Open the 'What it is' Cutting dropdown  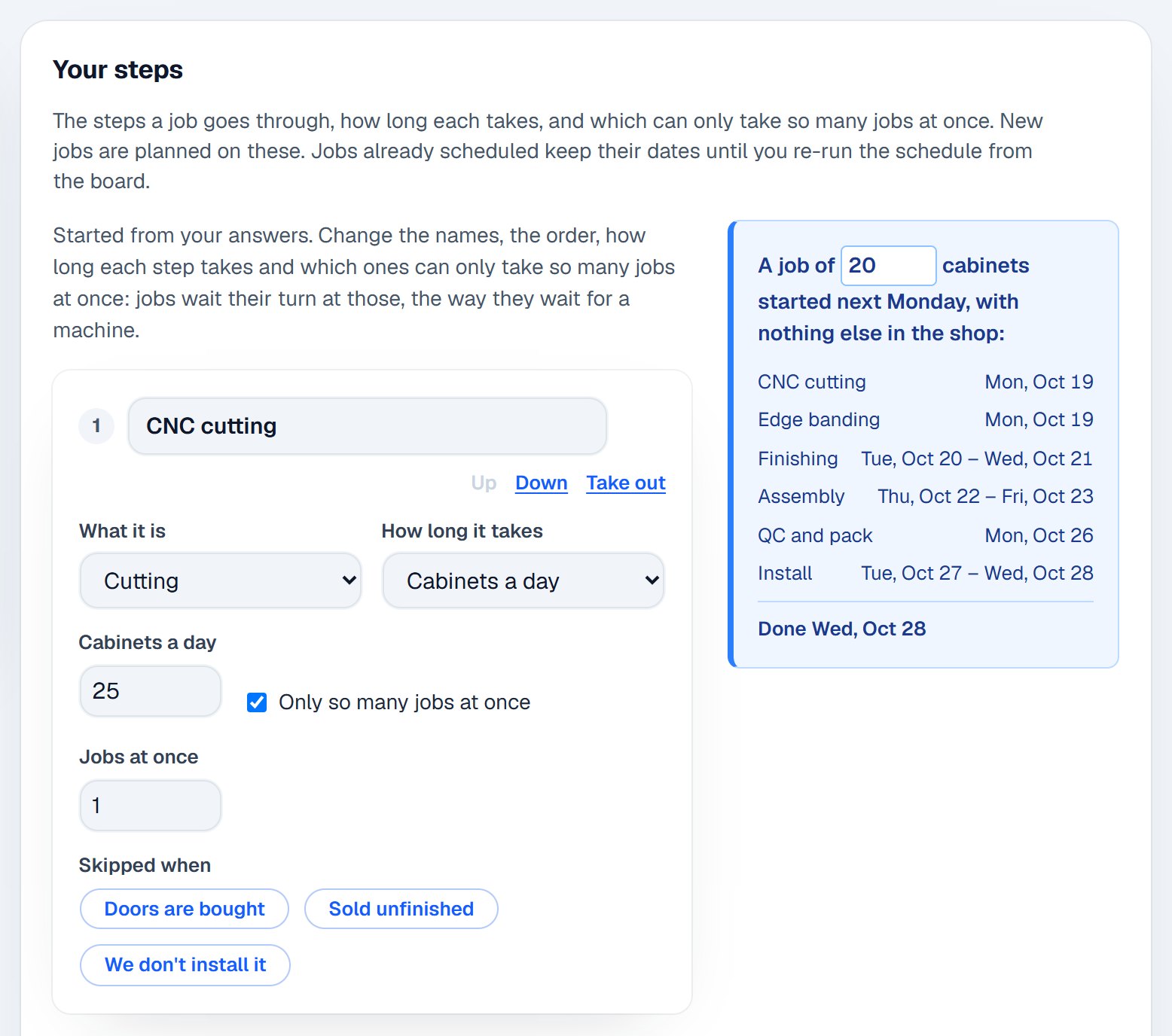221,580
